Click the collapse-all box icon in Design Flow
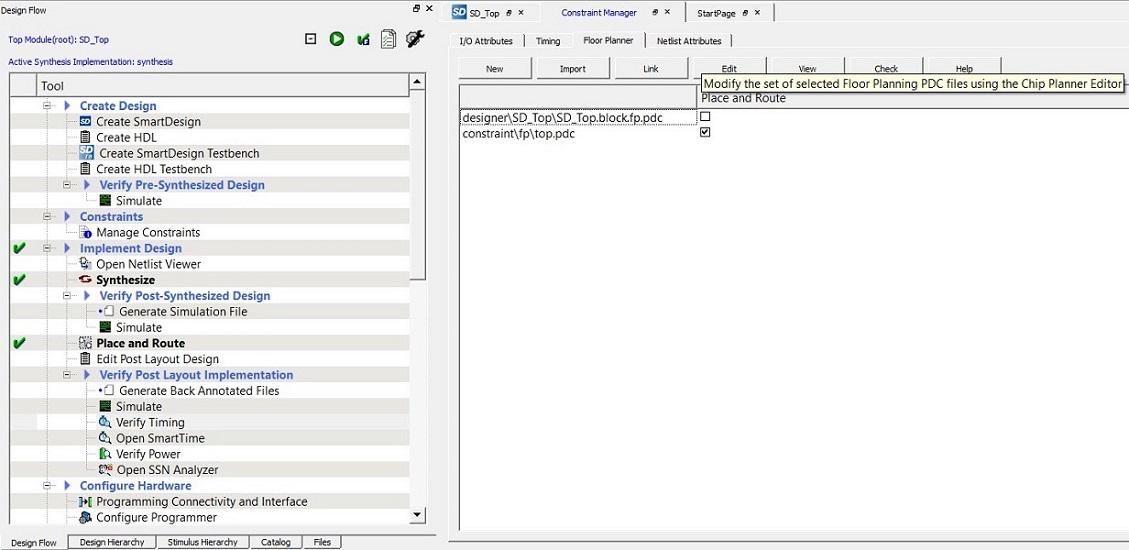 (x=311, y=39)
